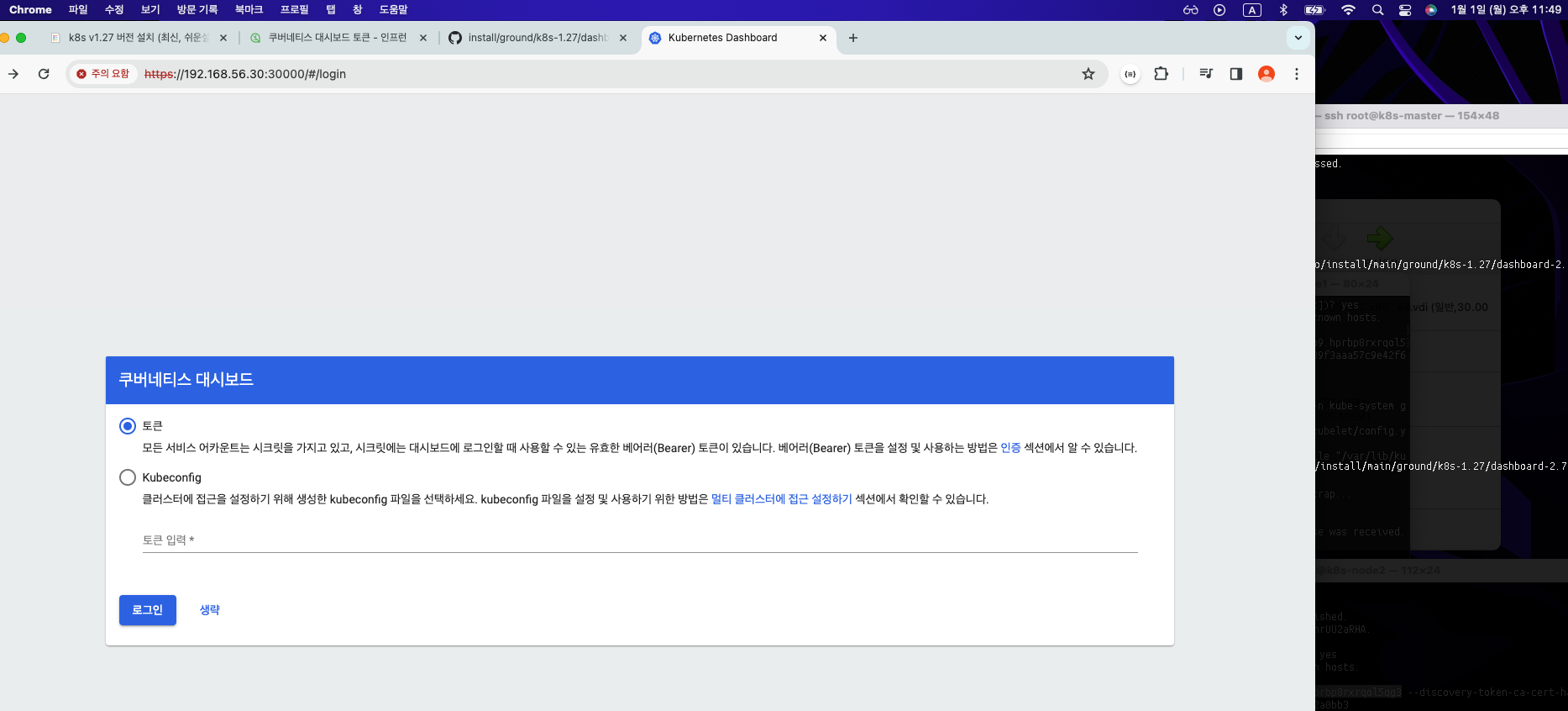The height and width of the screenshot is (711, 1568).
Task: Open the 파일 menu
Action: click(x=78, y=10)
